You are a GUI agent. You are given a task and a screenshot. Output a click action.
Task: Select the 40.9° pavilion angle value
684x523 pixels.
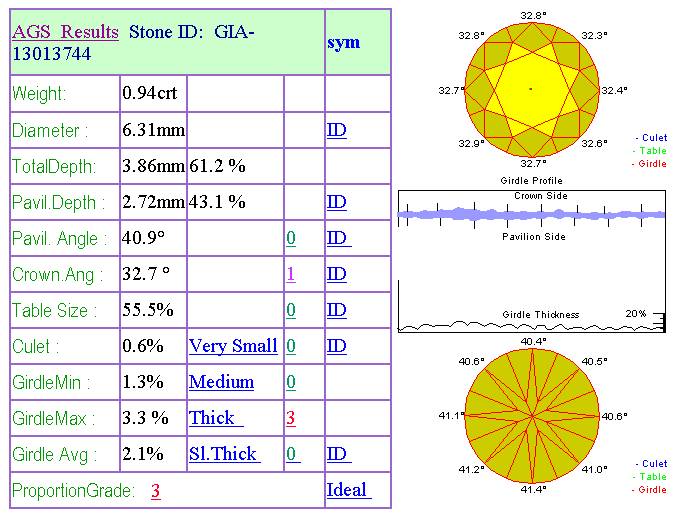pyautogui.click(x=144, y=238)
